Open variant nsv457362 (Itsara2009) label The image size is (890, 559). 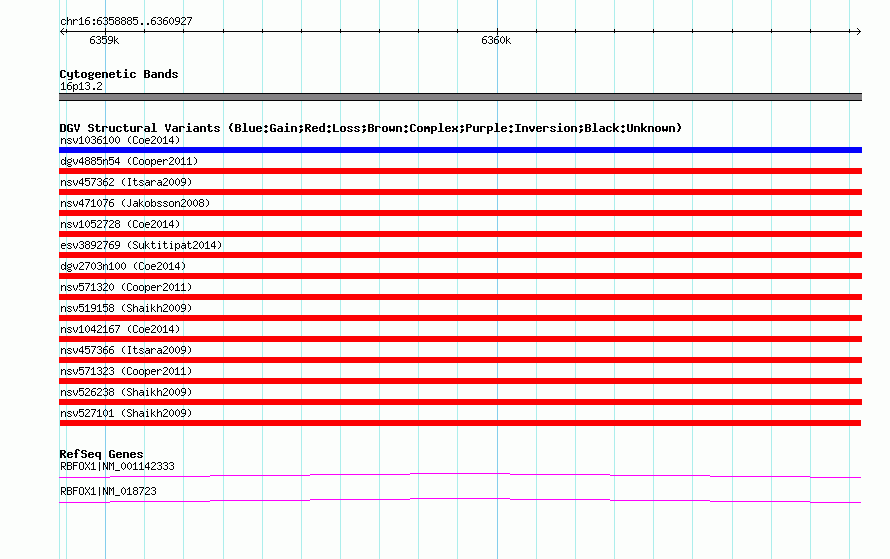tap(126, 182)
